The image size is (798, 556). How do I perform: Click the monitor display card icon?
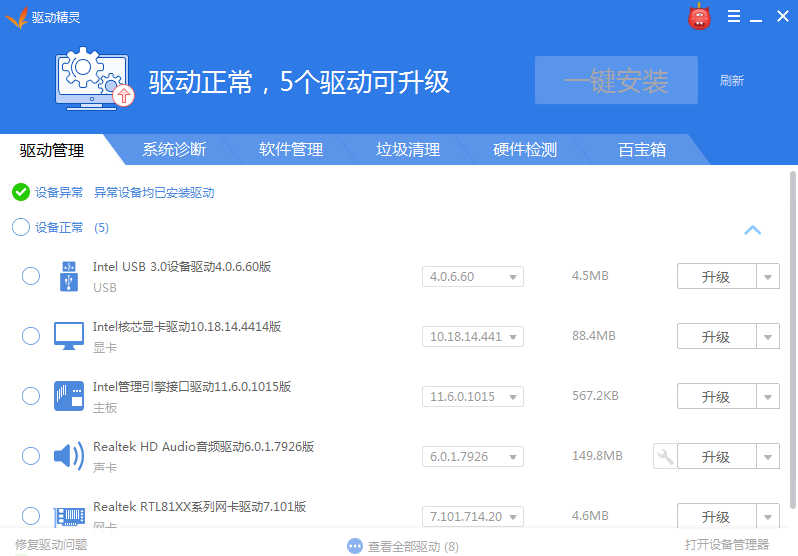69,336
